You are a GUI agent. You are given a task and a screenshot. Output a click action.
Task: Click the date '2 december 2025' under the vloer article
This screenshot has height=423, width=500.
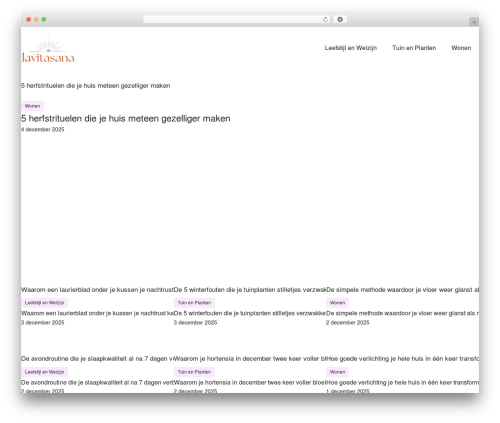[348, 322]
